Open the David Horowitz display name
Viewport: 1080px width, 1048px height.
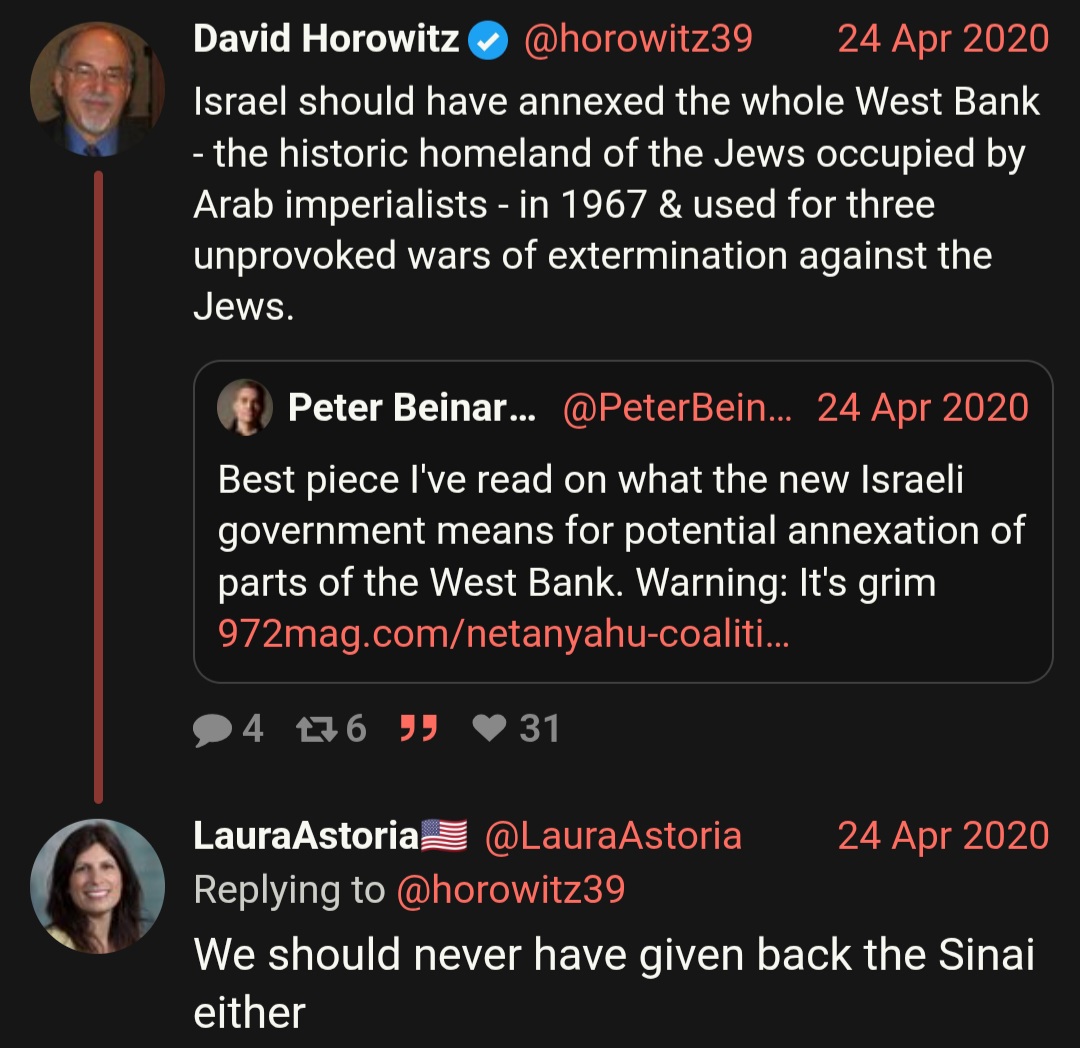[x=326, y=40]
